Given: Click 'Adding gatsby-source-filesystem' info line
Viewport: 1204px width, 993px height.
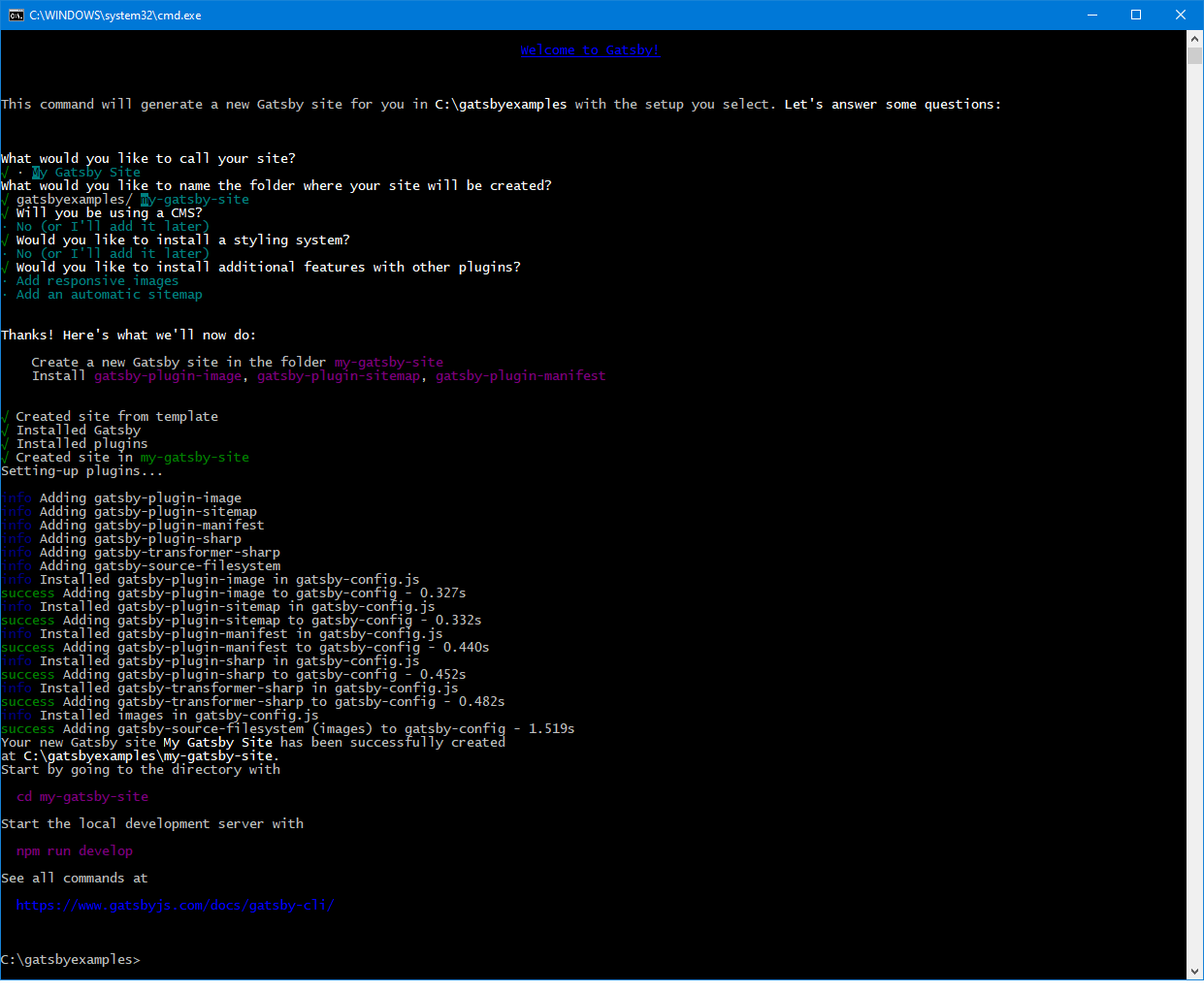Looking at the screenshot, I should pyautogui.click(x=141, y=565).
